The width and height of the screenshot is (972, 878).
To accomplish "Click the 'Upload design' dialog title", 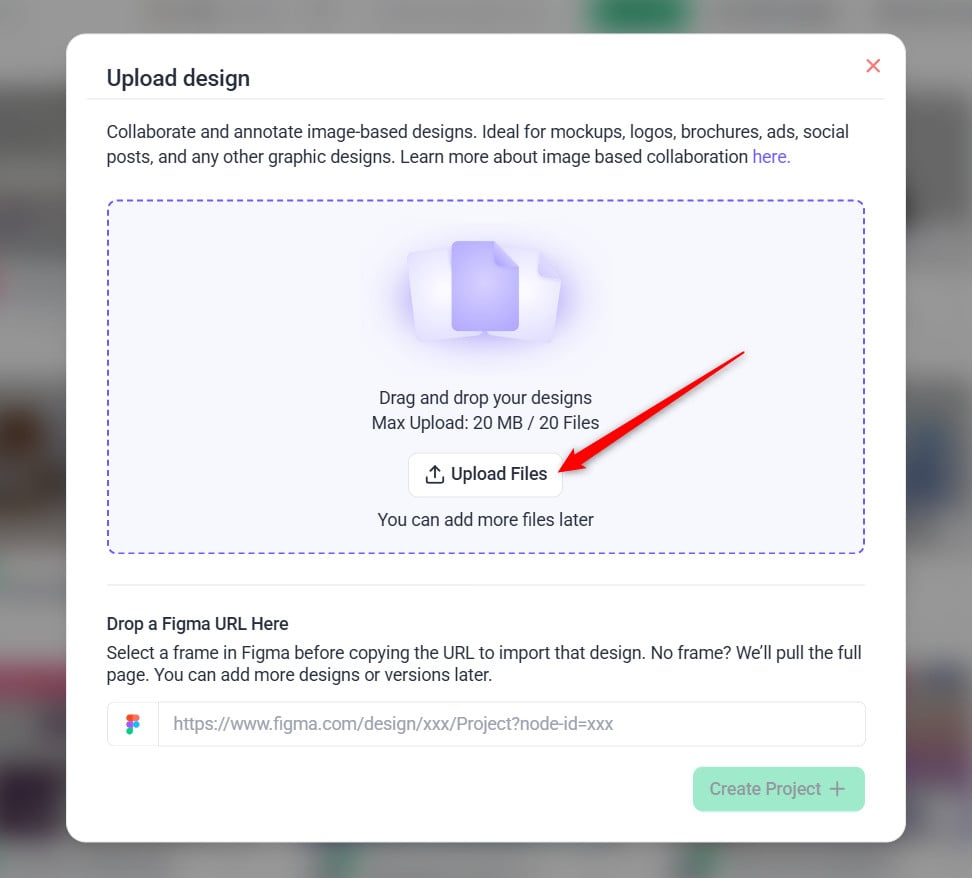I will coord(178,78).
